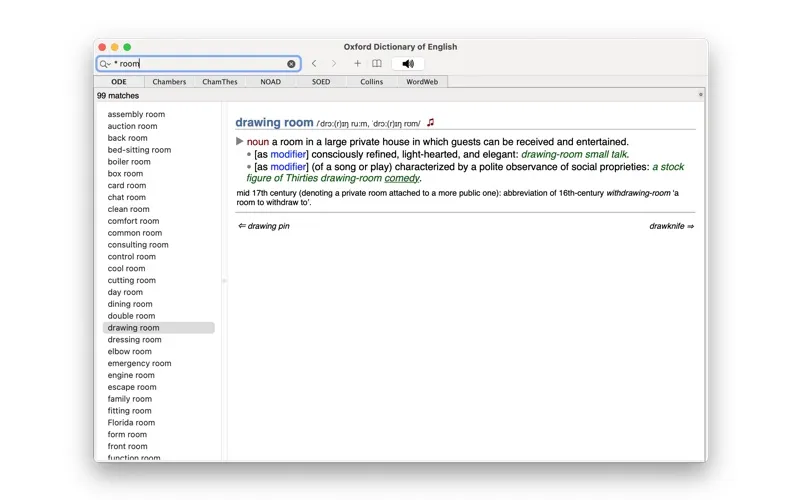Switch to the ODE tab

[x=119, y=82]
